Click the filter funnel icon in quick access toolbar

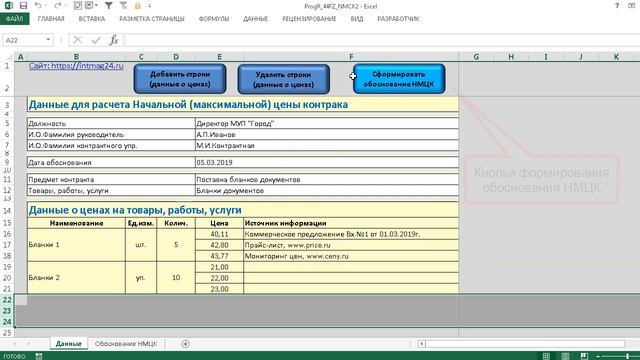(109, 6)
